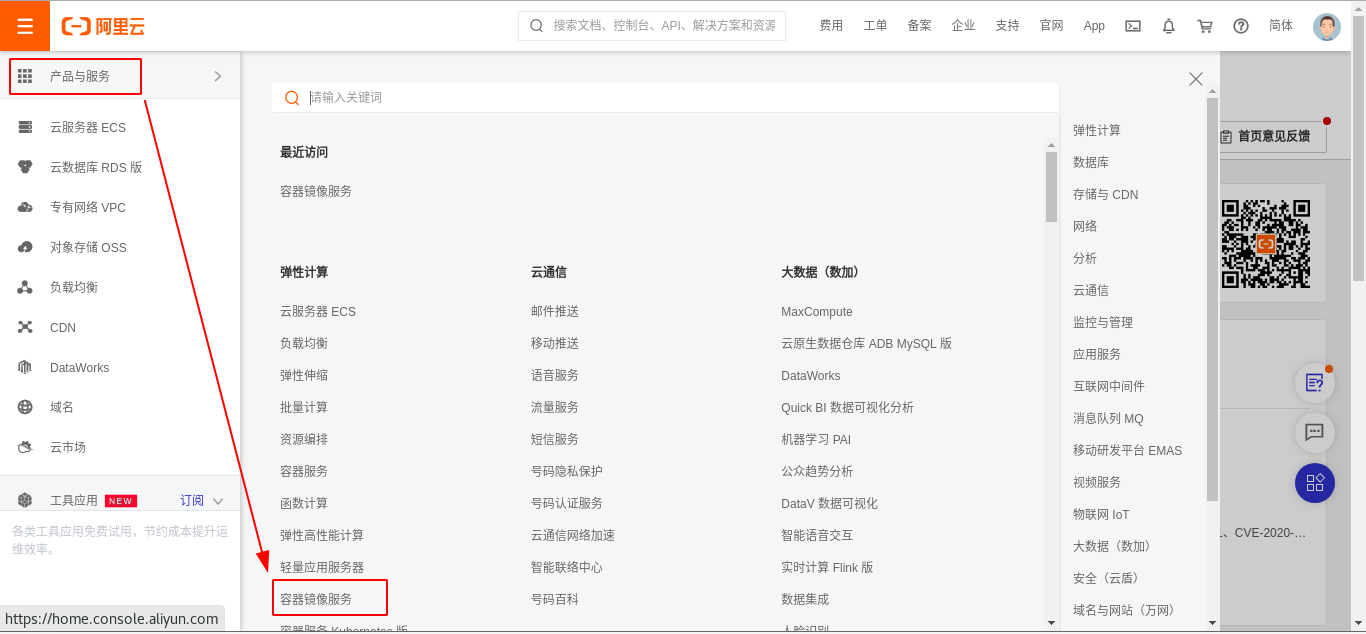Viewport: 1366px width, 634px height.
Task: Open 实时计算 Flink 版 link
Action: [827, 567]
